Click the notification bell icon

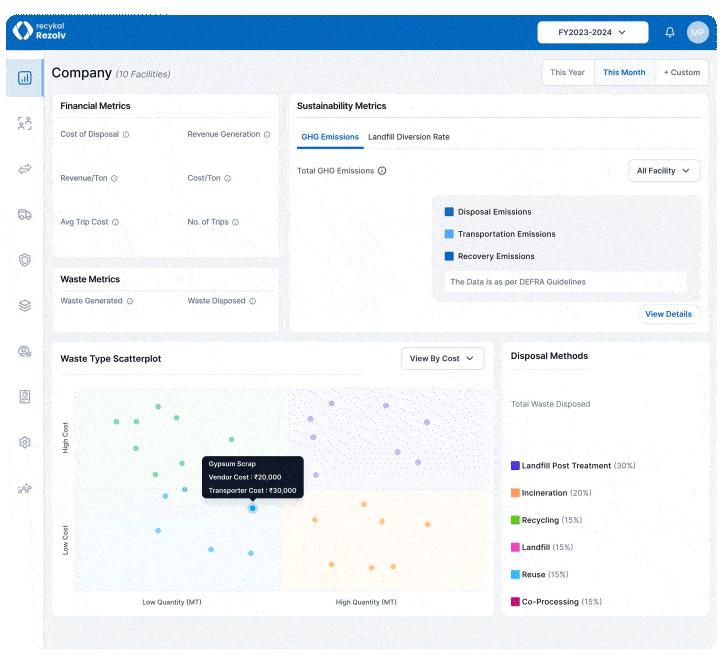670,32
